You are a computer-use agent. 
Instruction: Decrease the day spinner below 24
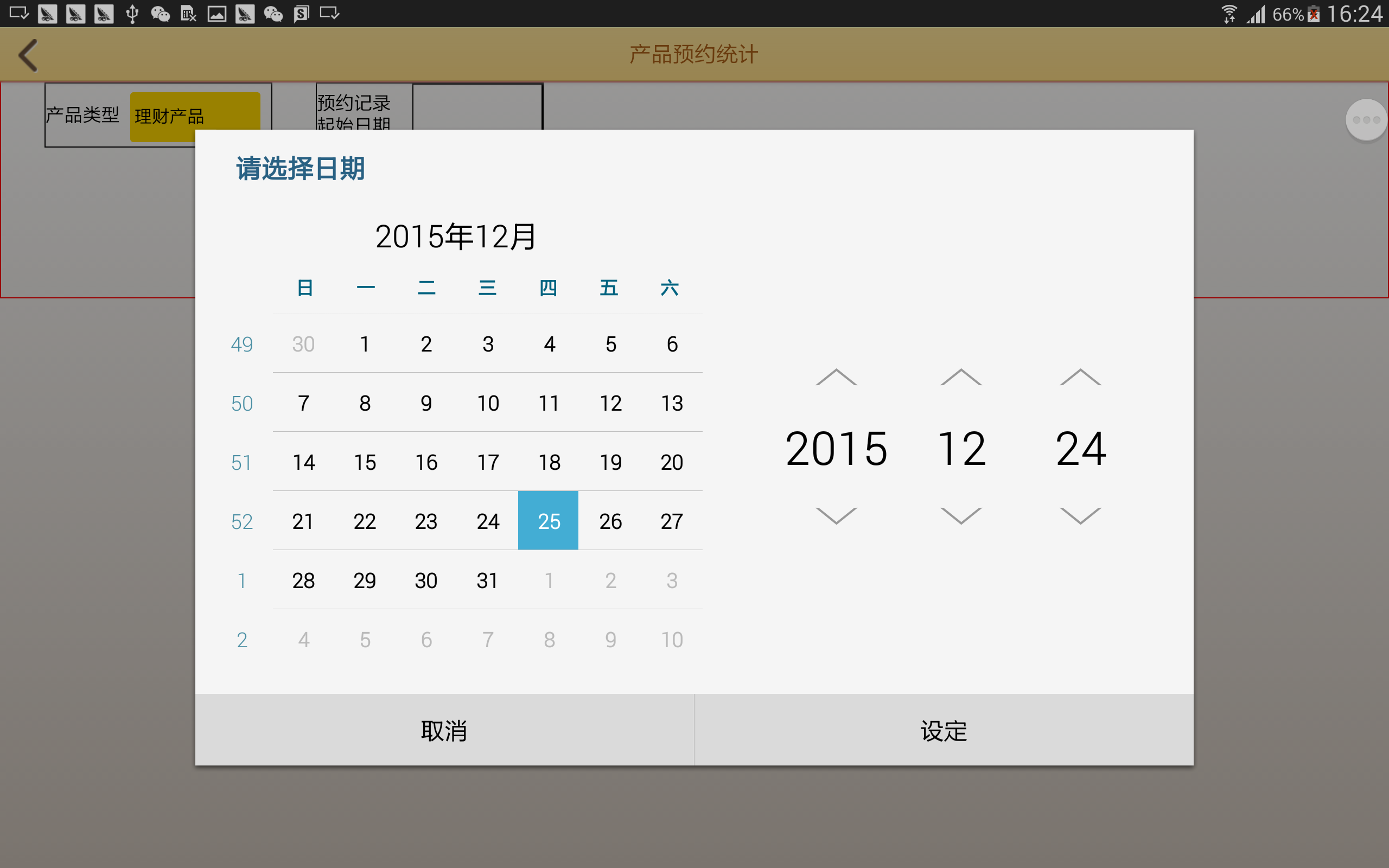pyautogui.click(x=1080, y=515)
